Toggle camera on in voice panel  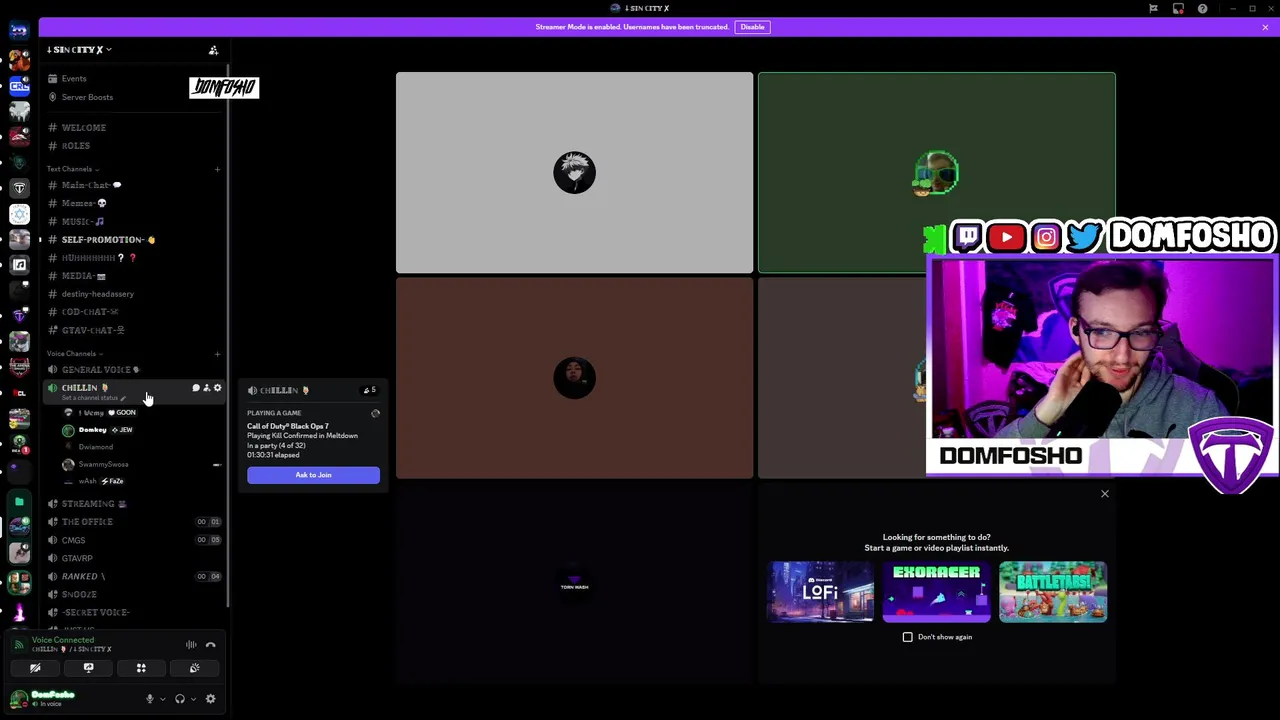tap(35, 668)
